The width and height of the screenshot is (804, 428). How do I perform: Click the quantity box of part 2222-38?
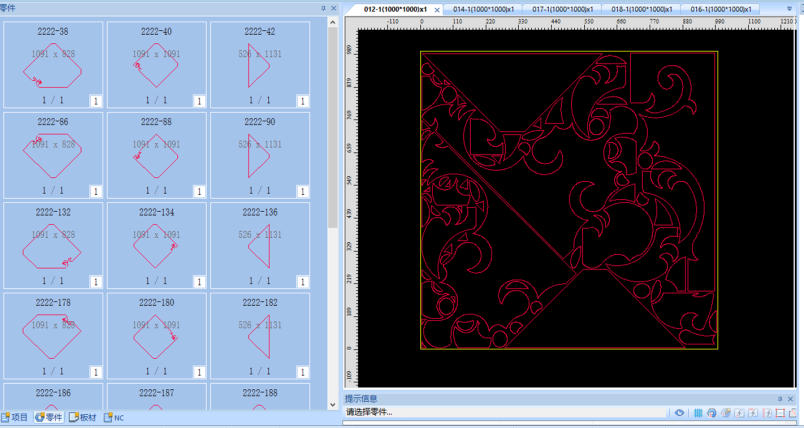pyautogui.click(x=96, y=101)
